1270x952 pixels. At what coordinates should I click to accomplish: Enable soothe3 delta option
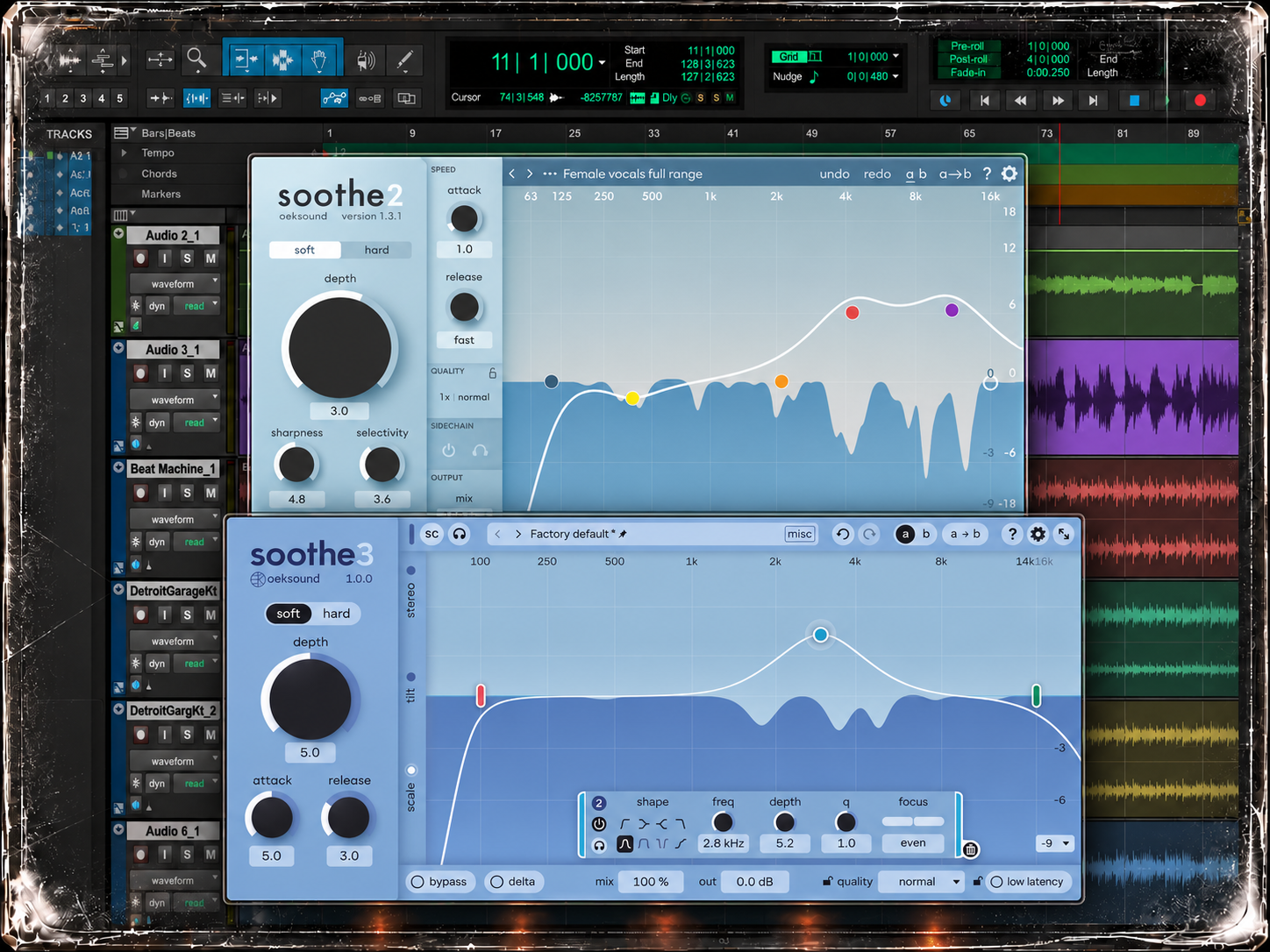coord(513,881)
